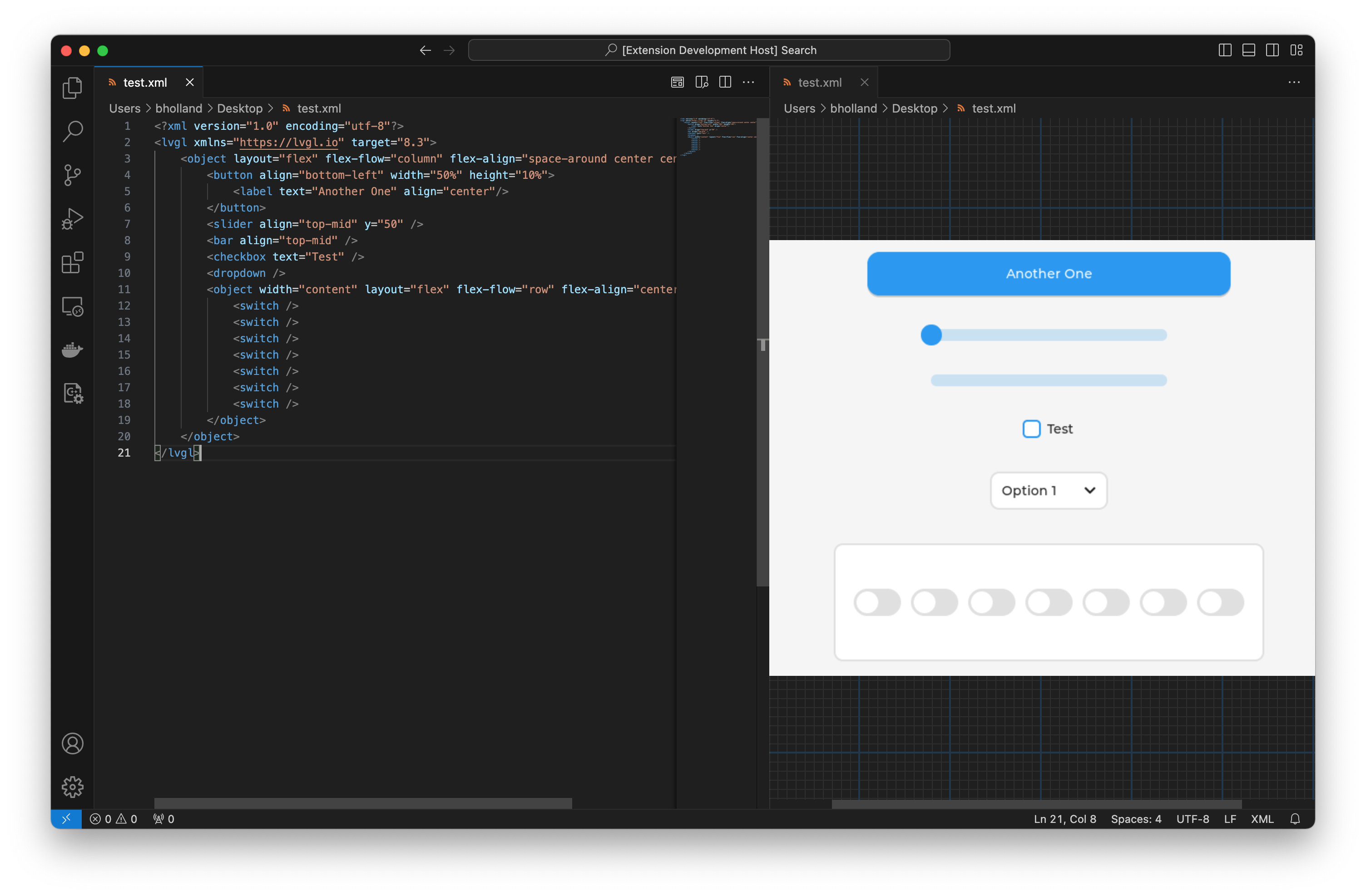Open the Option 1 dropdown in the preview
Screen dimensions: 1366x896
1048,491
